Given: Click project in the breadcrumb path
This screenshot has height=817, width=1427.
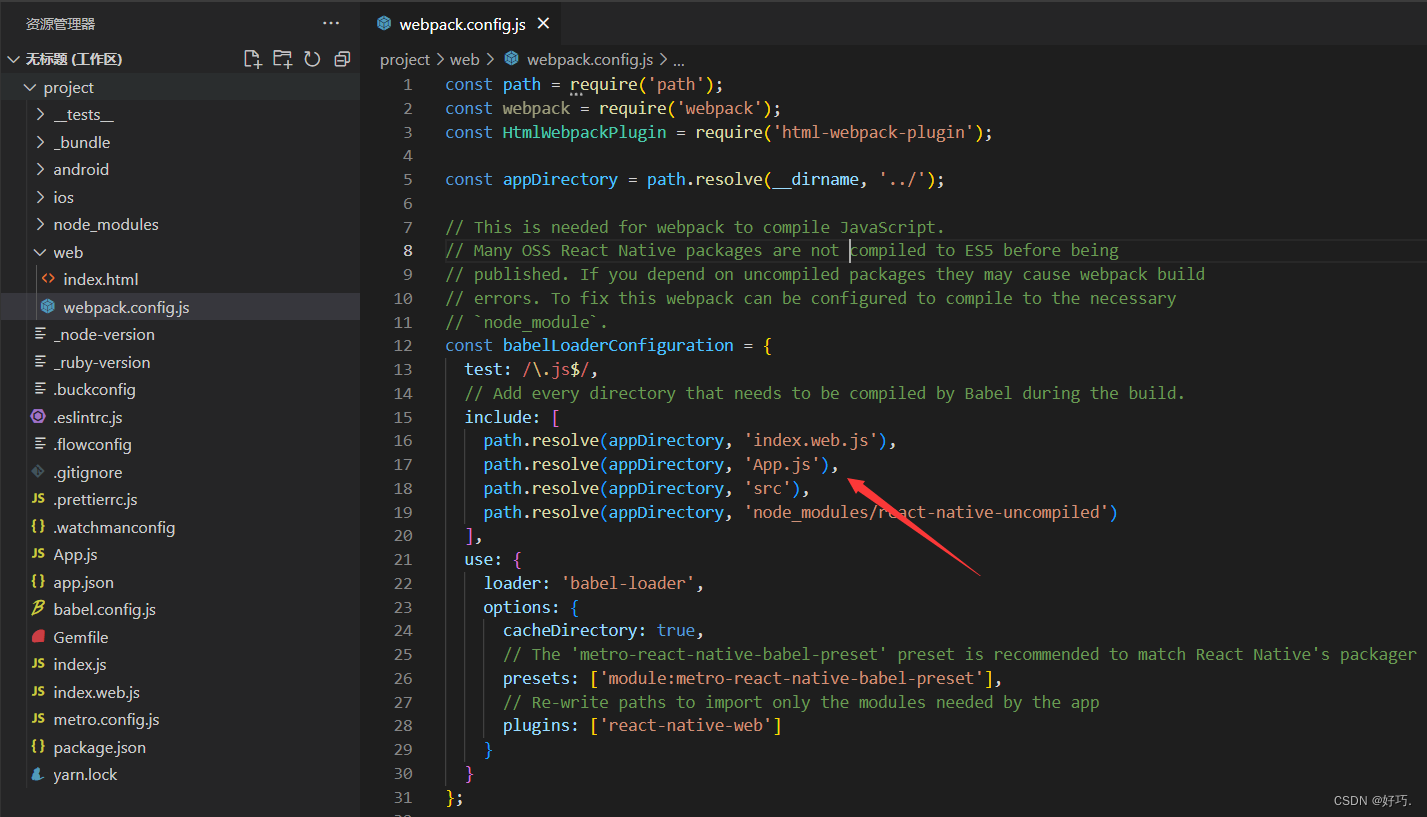Looking at the screenshot, I should [405, 60].
